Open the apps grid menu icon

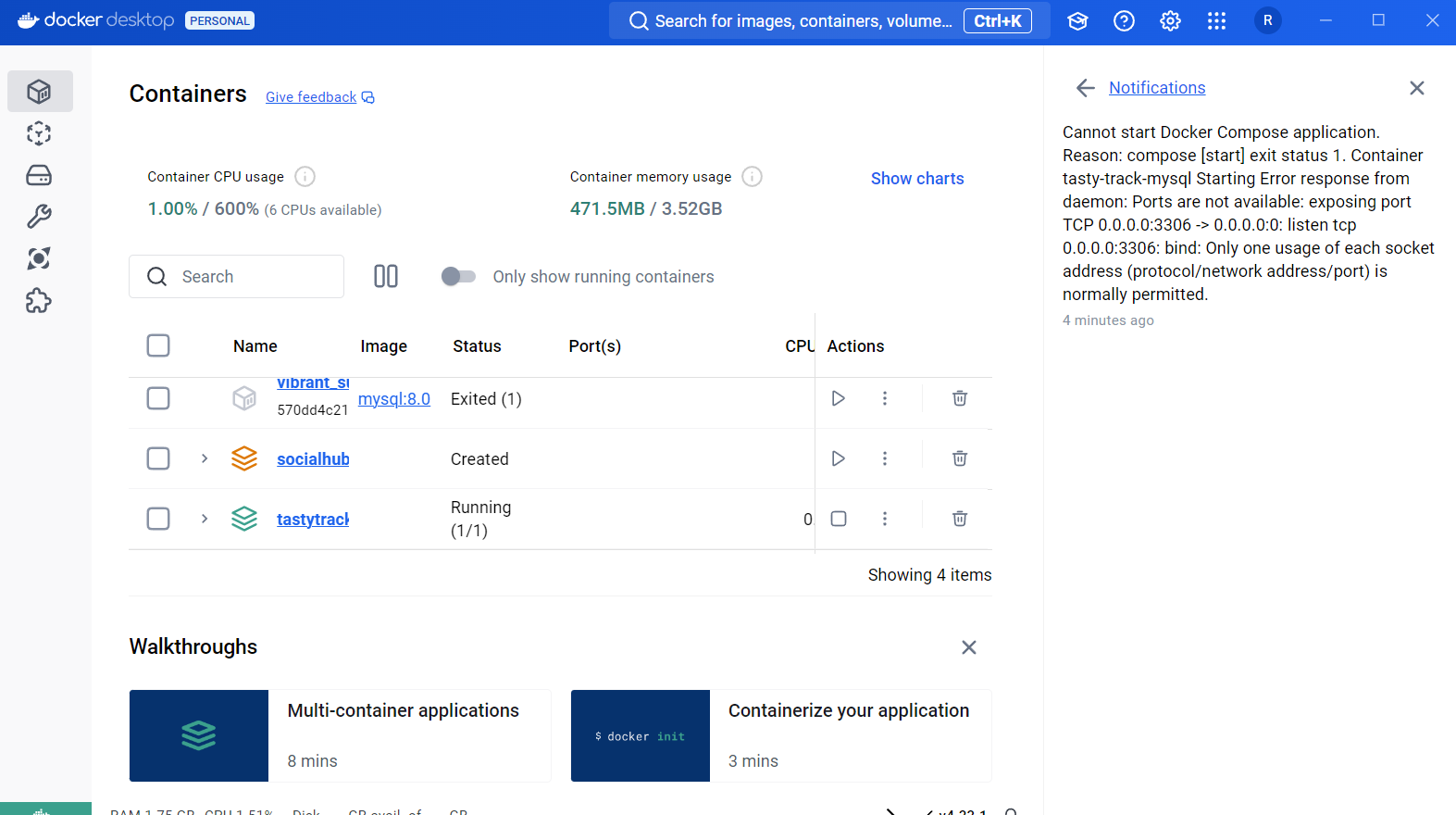tap(1216, 20)
